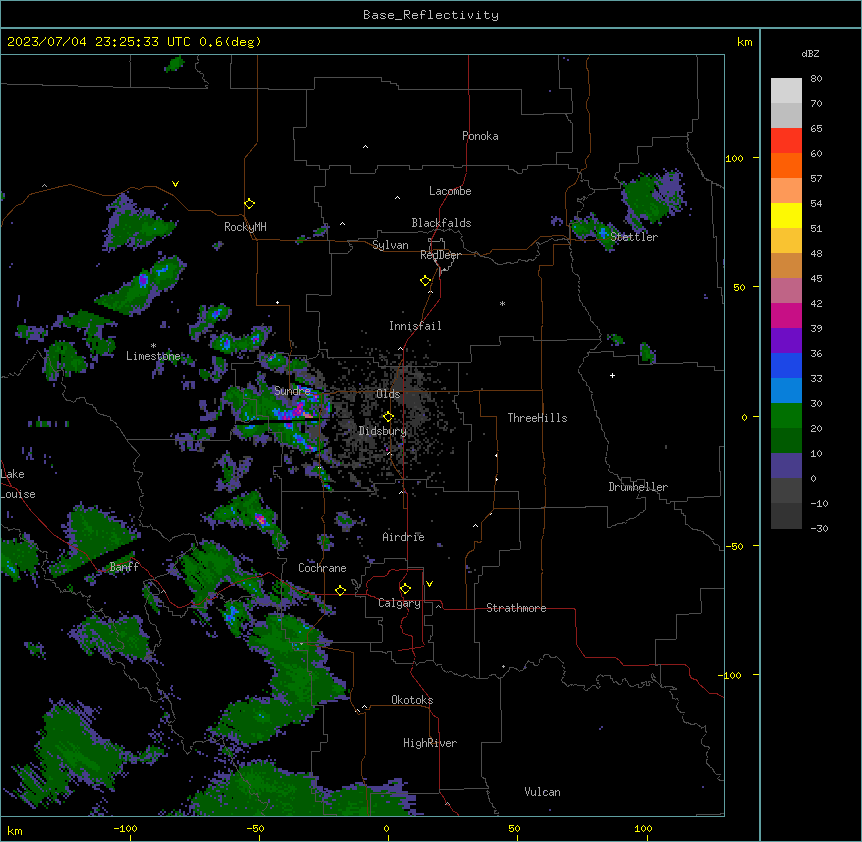The height and width of the screenshot is (842, 862).
Task: Pick the red 60–65 dBZ legend swatch
Action: click(786, 140)
